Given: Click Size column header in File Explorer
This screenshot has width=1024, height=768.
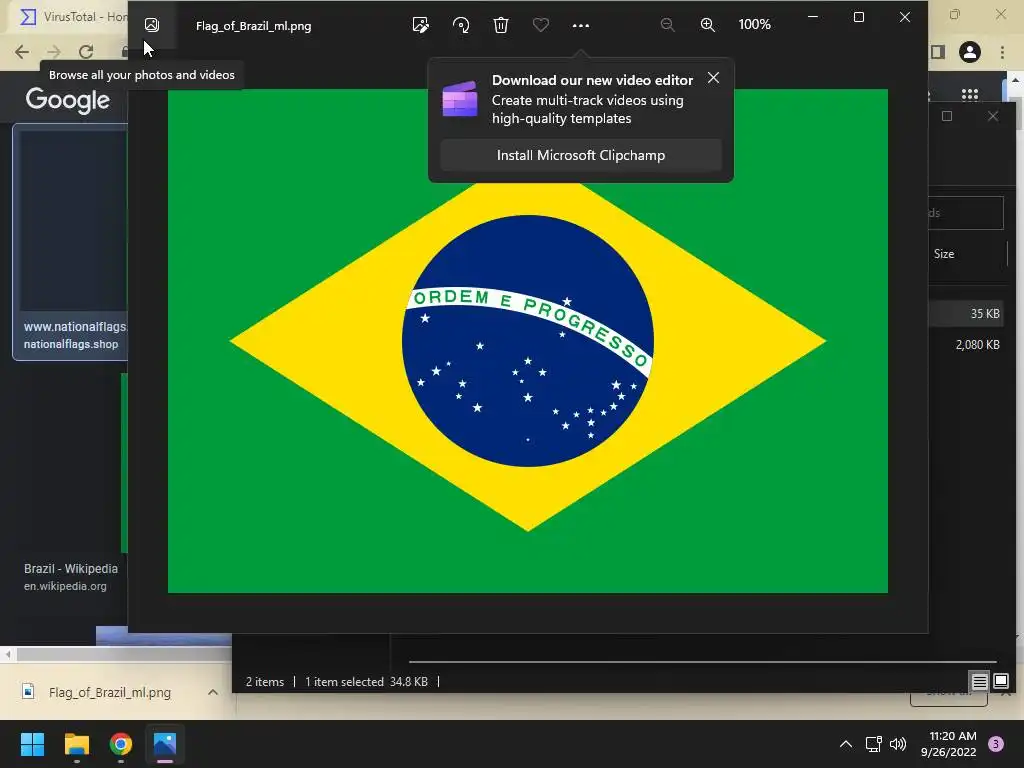Looking at the screenshot, I should click(x=944, y=253).
